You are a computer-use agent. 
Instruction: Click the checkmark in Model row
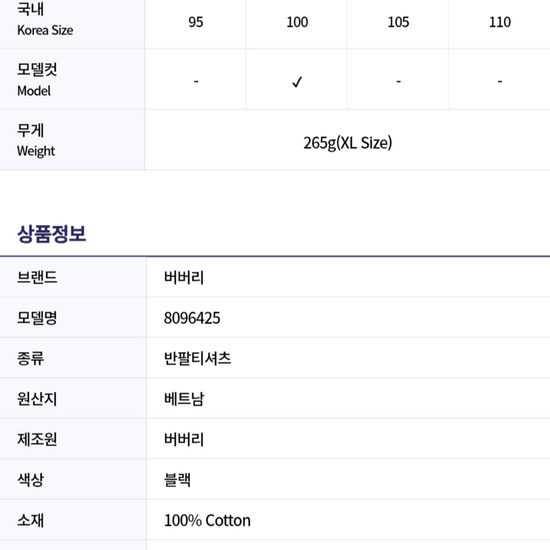pos(297,82)
